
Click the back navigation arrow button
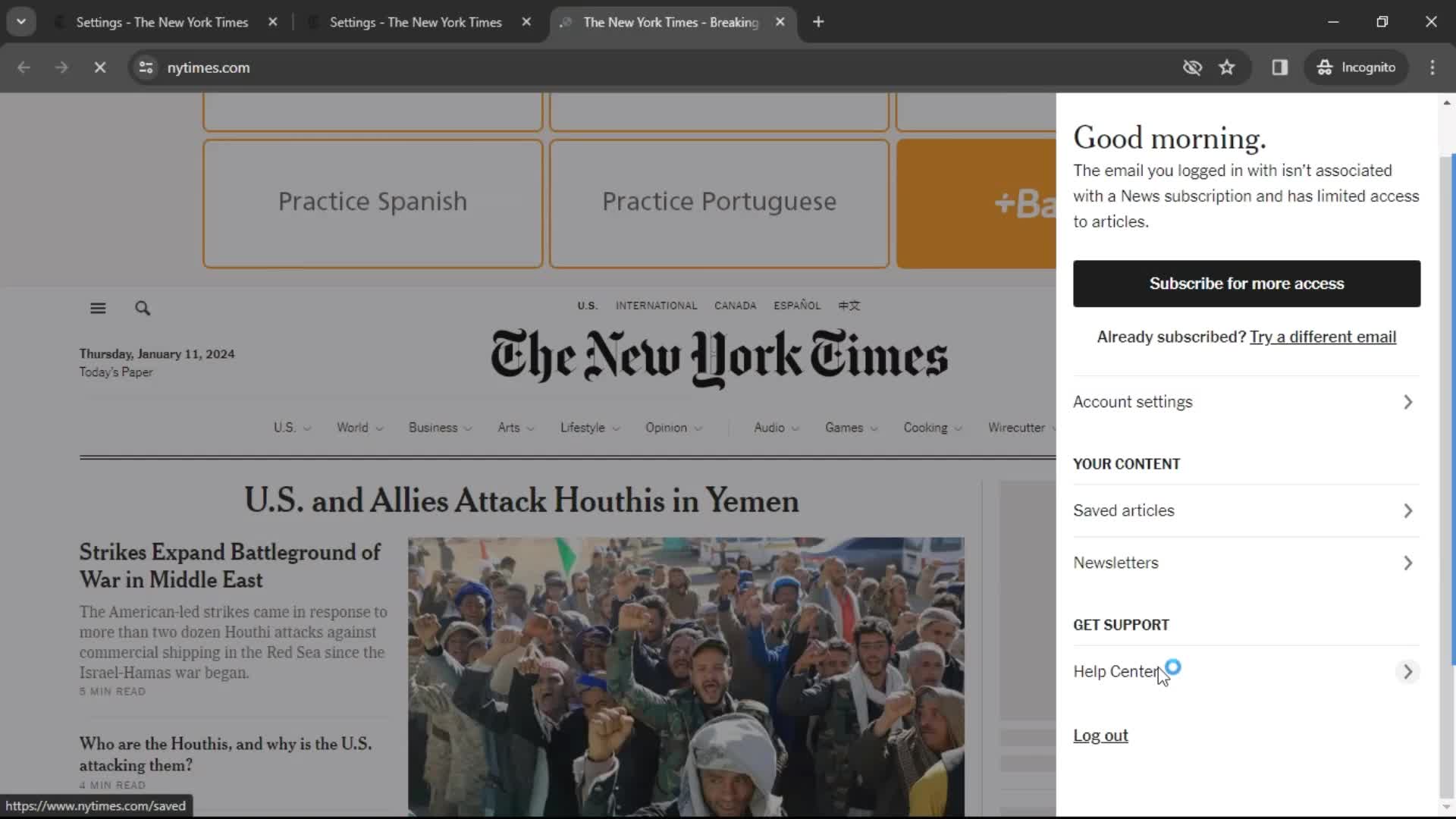tap(25, 67)
